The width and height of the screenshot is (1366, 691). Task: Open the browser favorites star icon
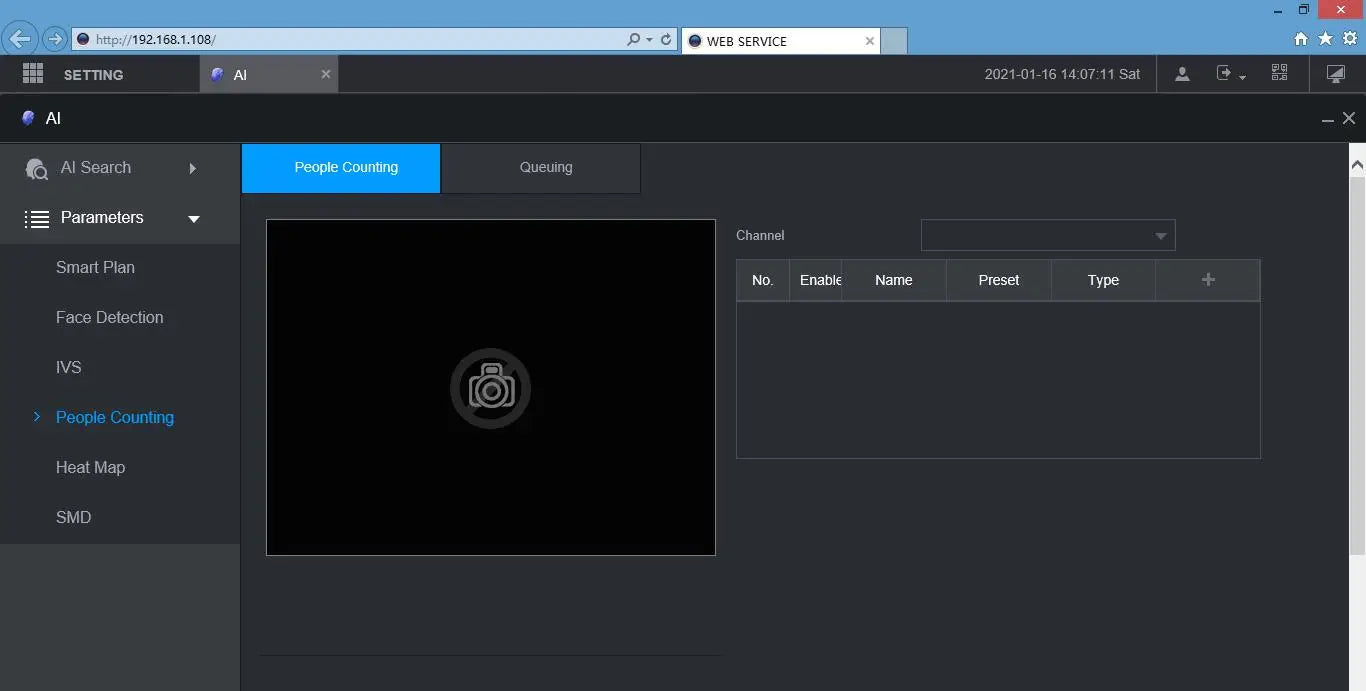point(1325,39)
